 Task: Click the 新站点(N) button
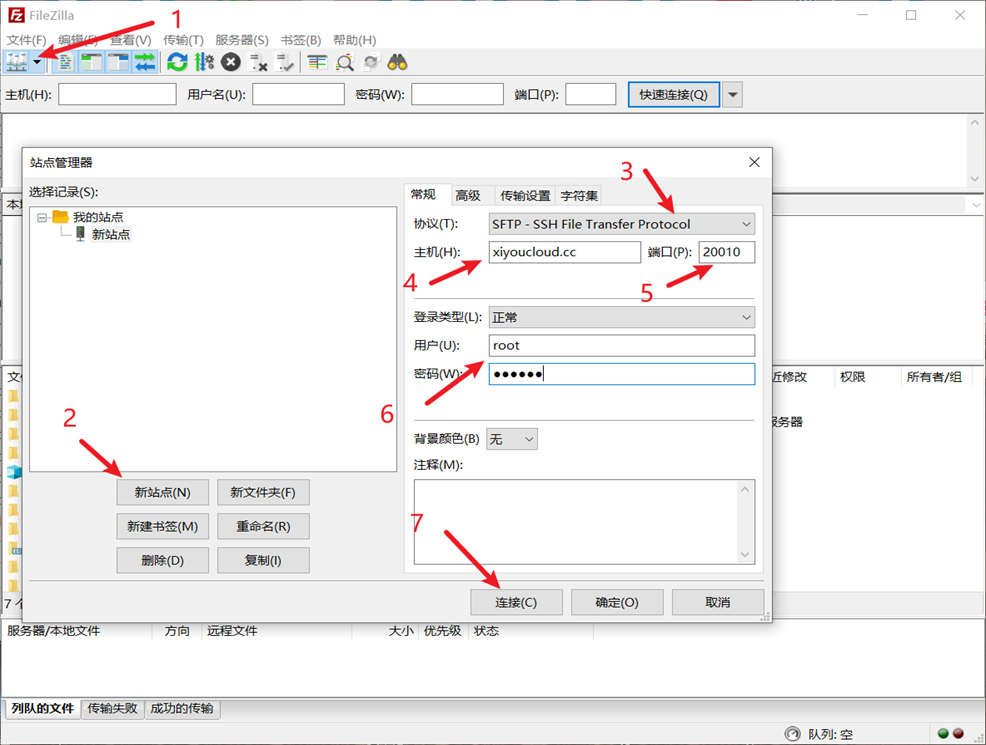pos(162,492)
